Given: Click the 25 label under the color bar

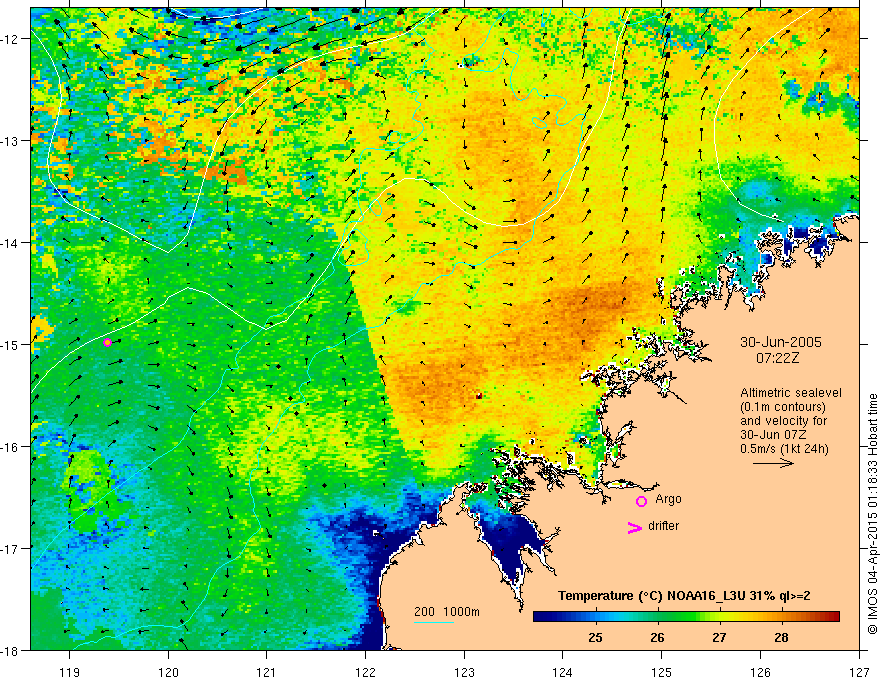Looking at the screenshot, I should pos(595,637).
